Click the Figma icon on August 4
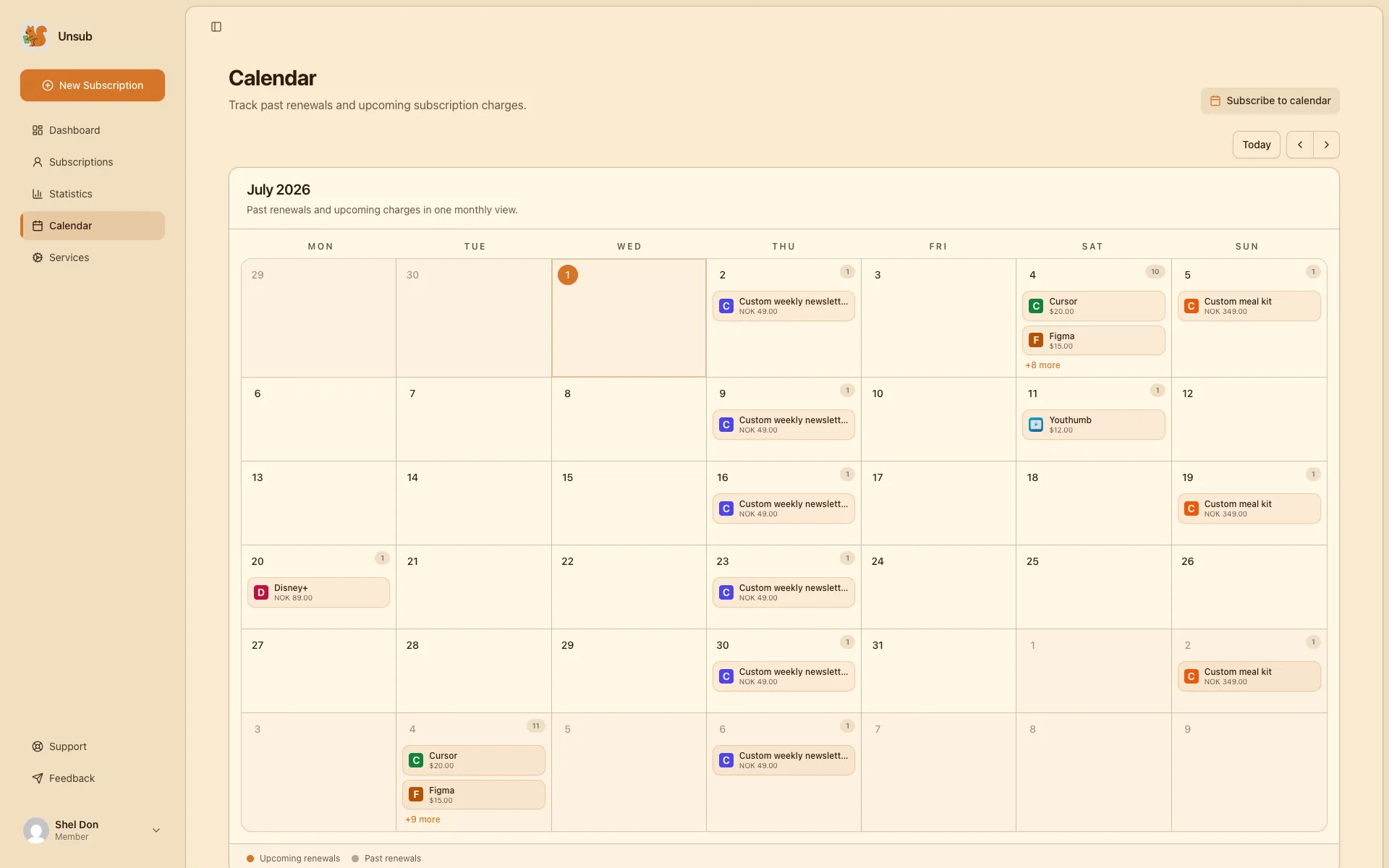The height and width of the screenshot is (868, 1389). [x=416, y=795]
